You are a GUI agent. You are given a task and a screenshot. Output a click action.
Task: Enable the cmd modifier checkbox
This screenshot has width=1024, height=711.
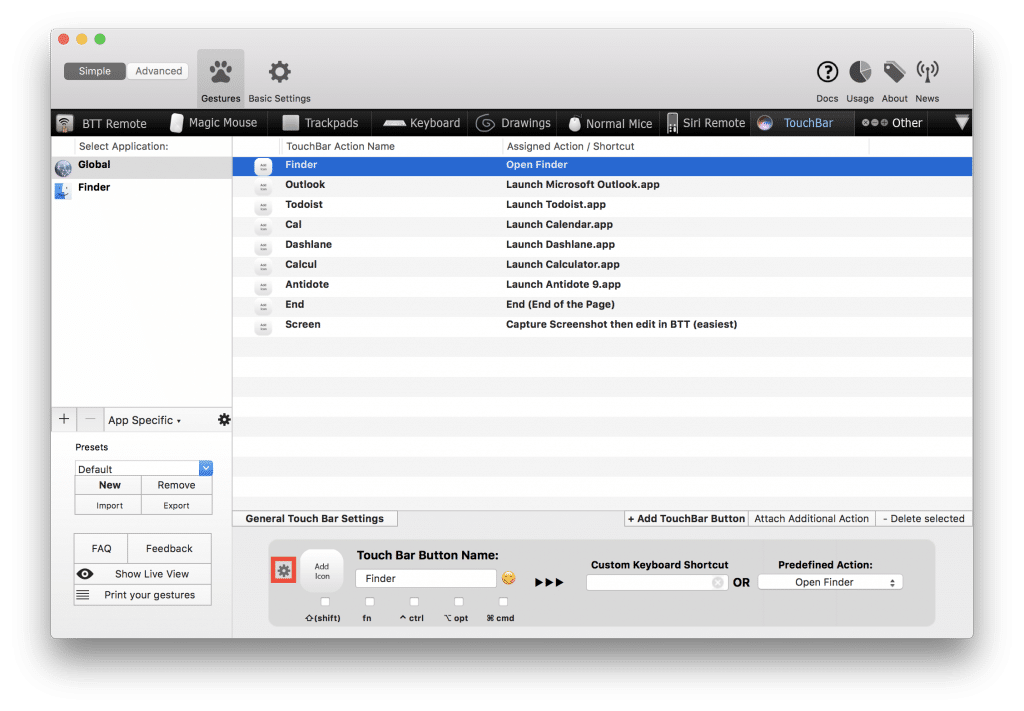click(x=503, y=602)
